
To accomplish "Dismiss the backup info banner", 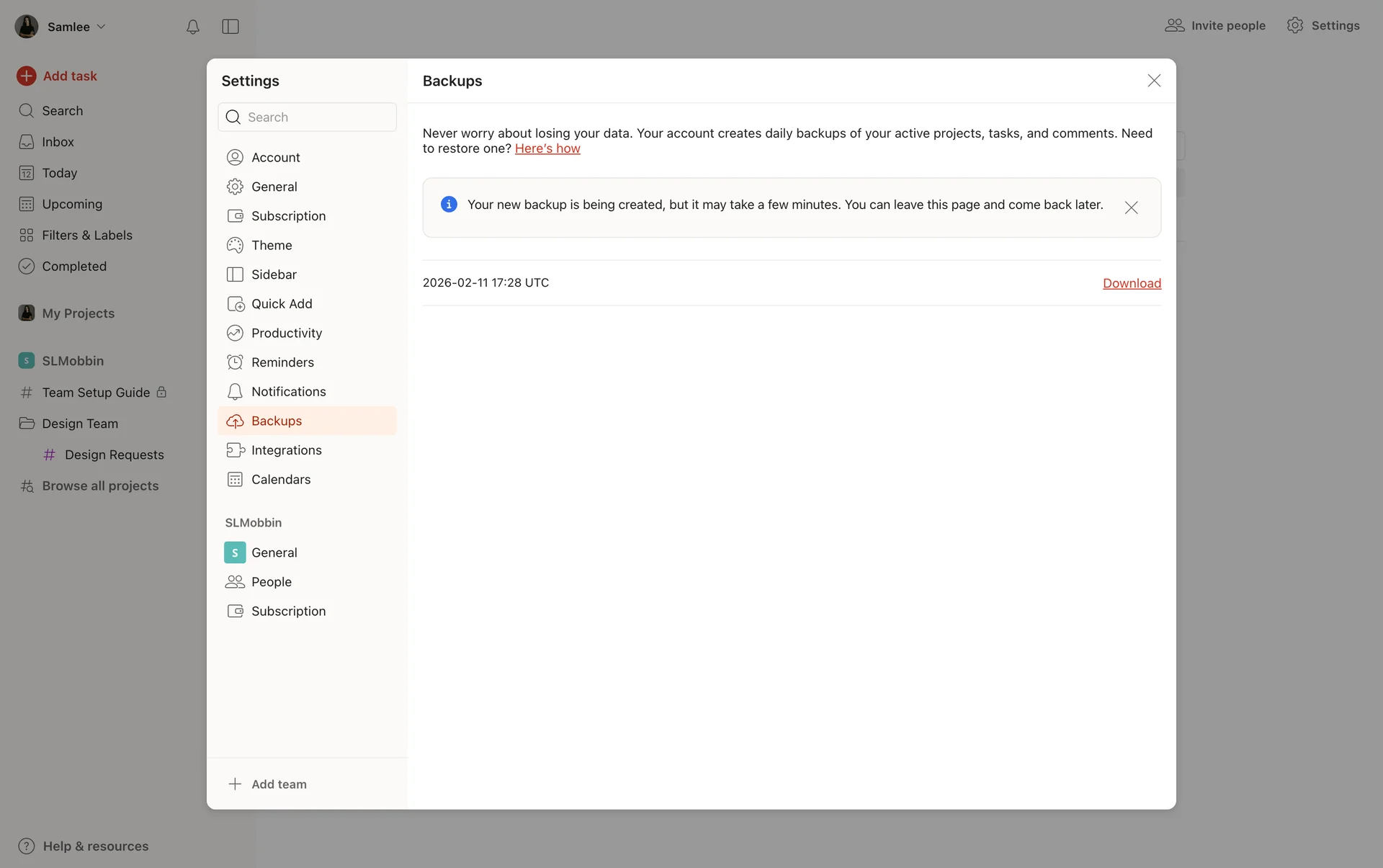I will (x=1131, y=207).
